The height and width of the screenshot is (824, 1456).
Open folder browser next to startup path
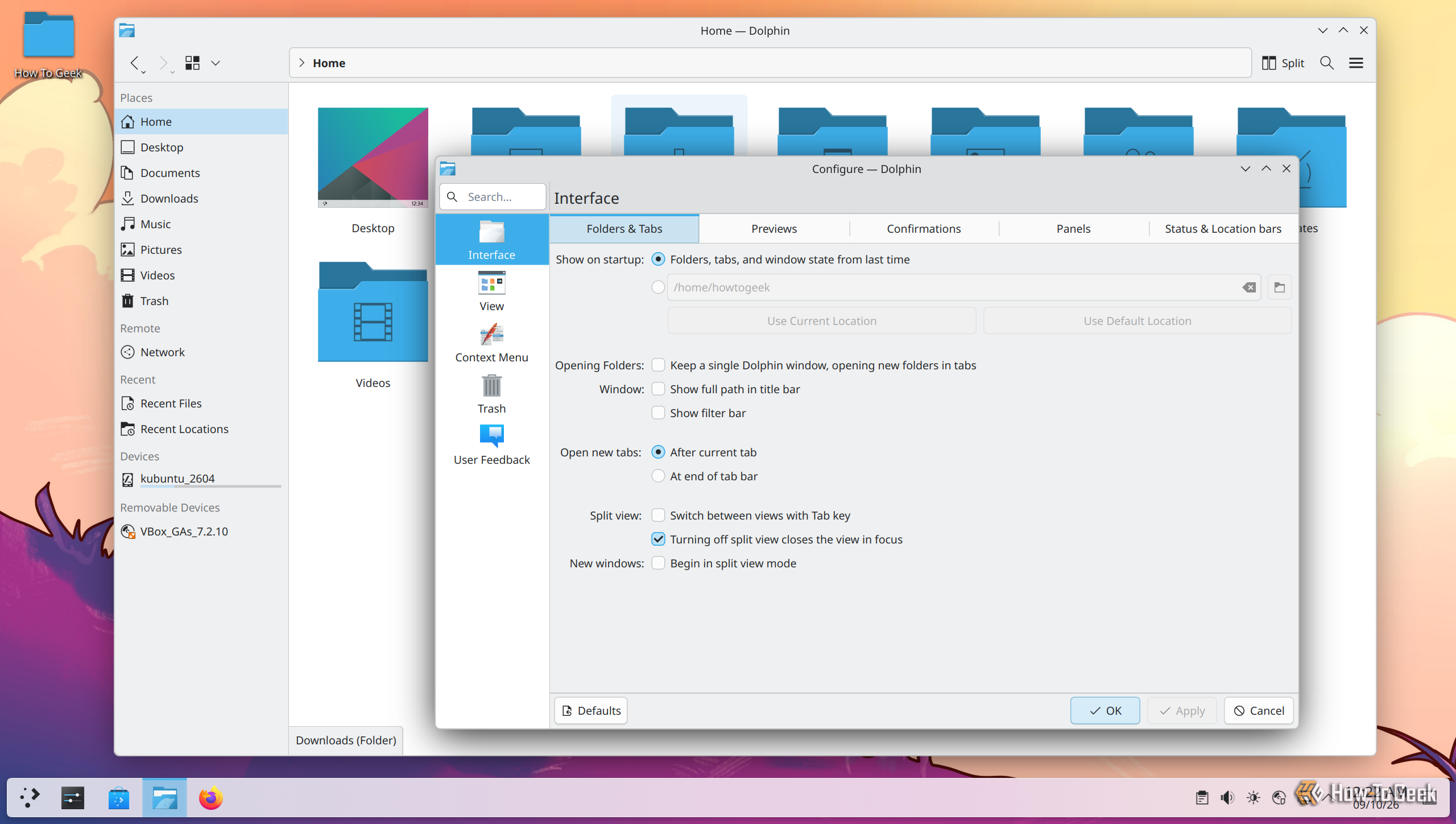point(1280,287)
